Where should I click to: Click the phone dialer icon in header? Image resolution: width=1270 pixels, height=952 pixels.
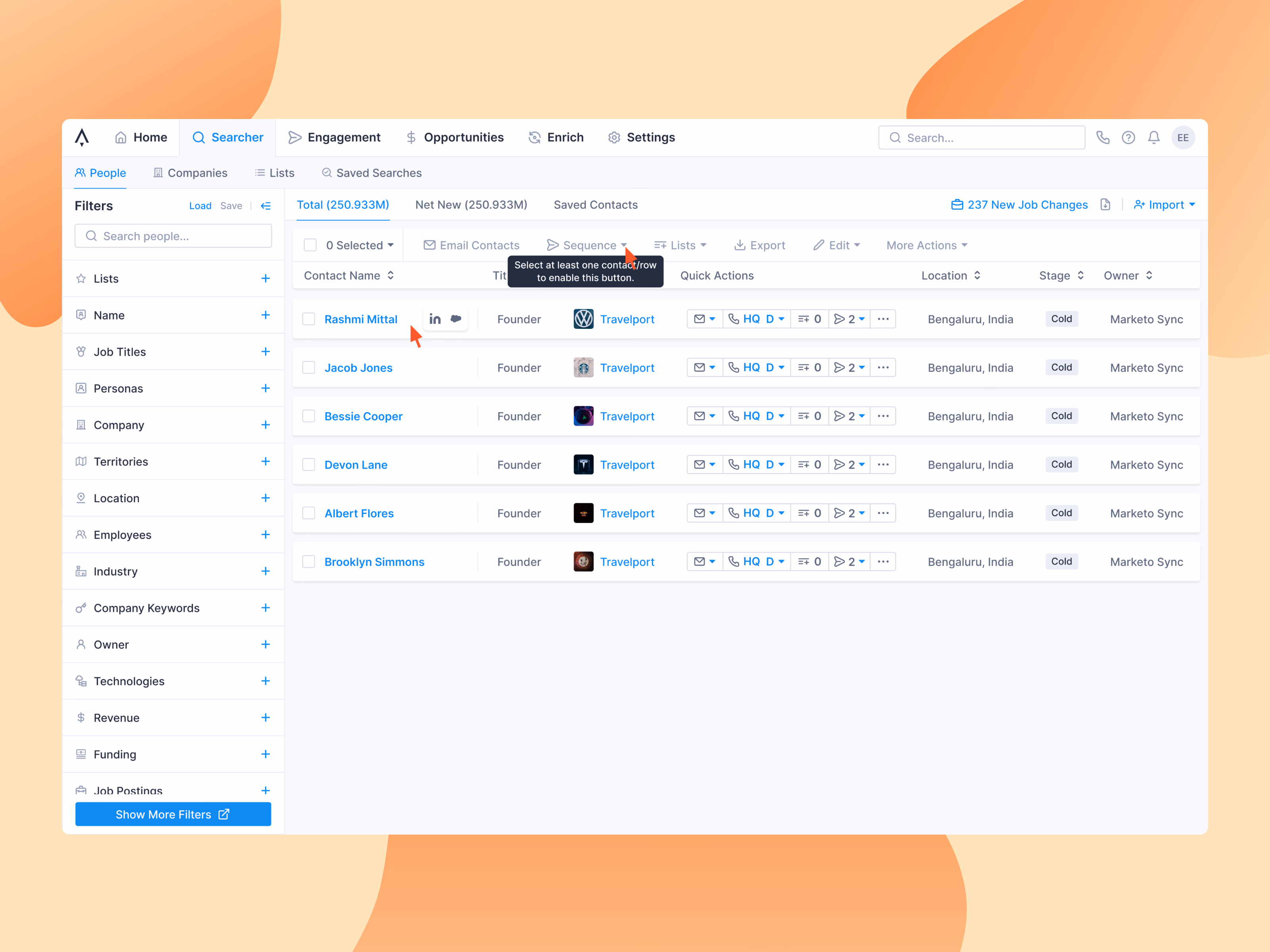1103,138
